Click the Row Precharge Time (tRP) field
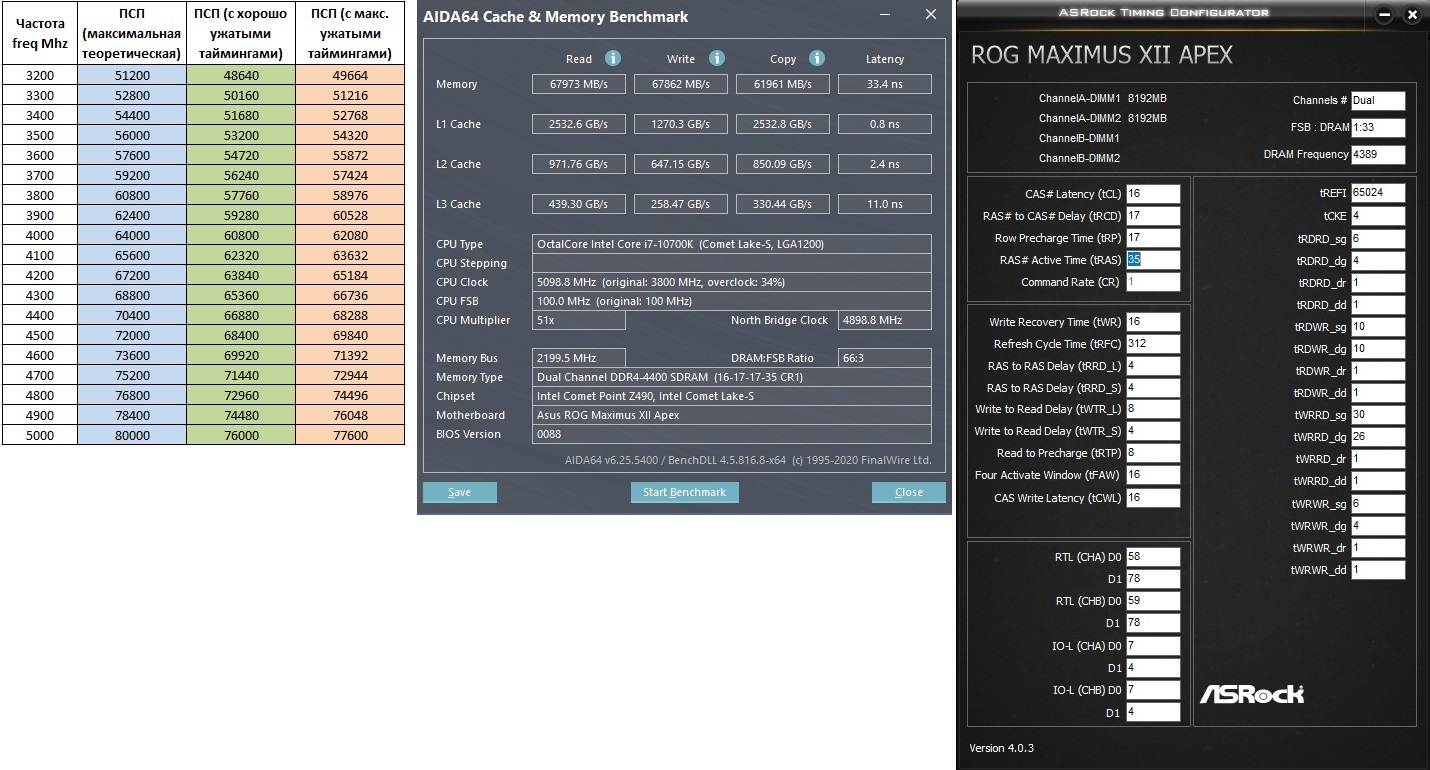The image size is (1430, 770). pyautogui.click(x=1153, y=238)
